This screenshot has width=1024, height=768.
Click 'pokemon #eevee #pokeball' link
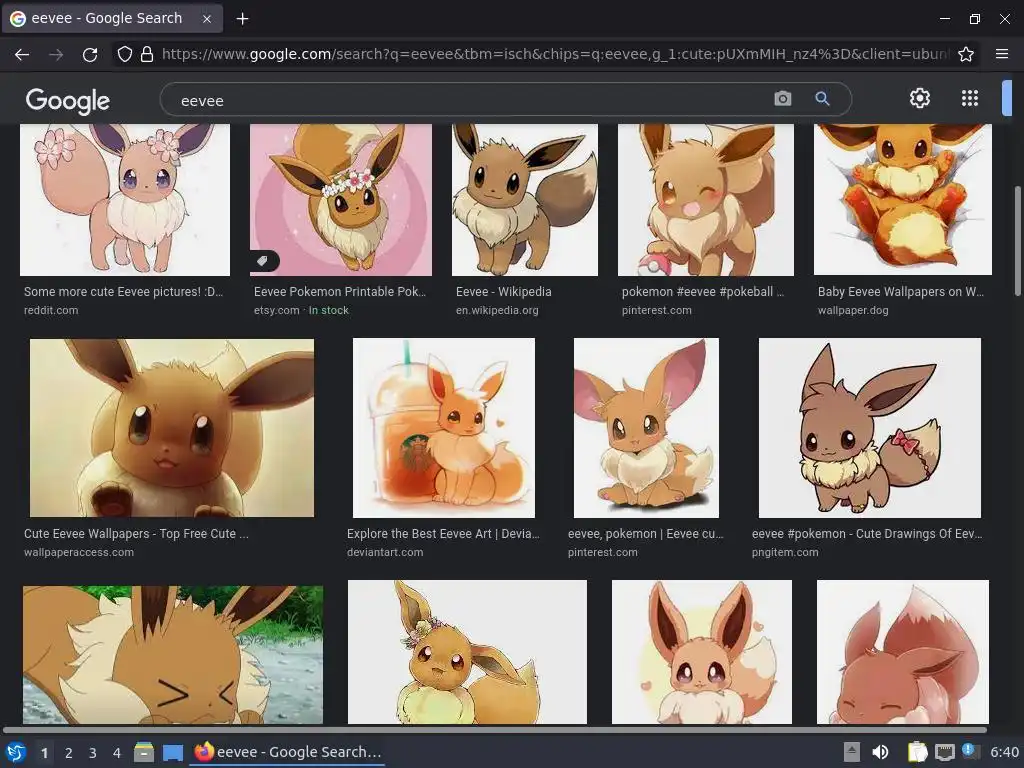tap(703, 292)
